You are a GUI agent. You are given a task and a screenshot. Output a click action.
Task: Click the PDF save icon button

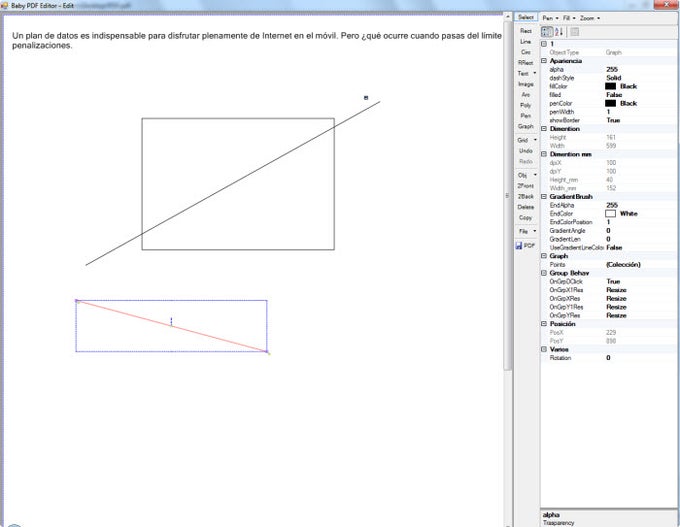(x=525, y=245)
